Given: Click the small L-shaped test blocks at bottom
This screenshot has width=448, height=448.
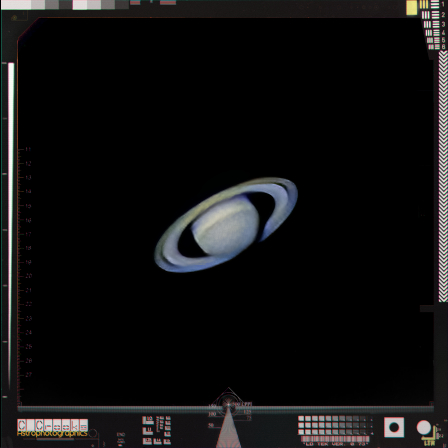Looking at the screenshot, I should (157, 430).
